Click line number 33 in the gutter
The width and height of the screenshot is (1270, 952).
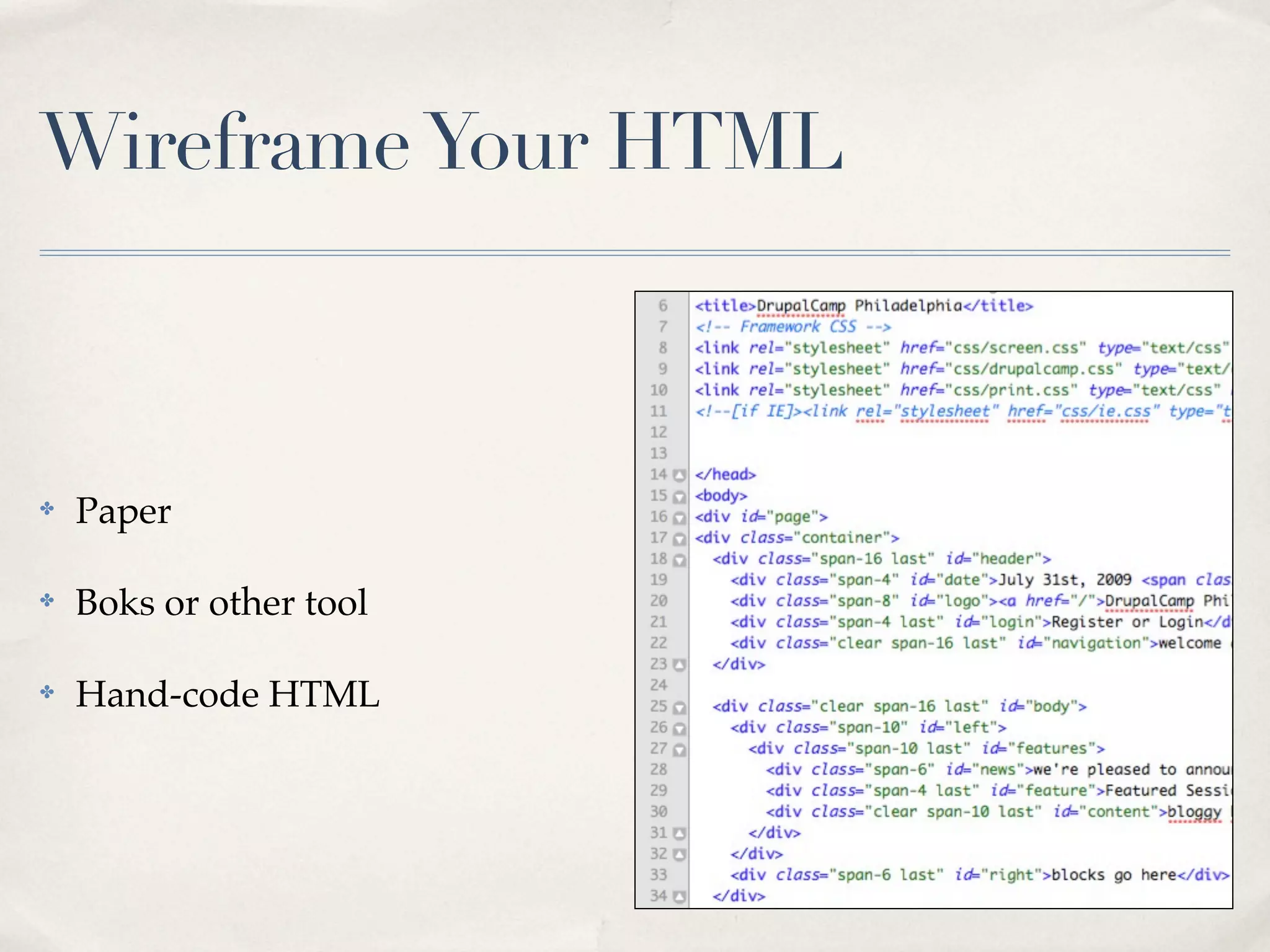coord(659,875)
